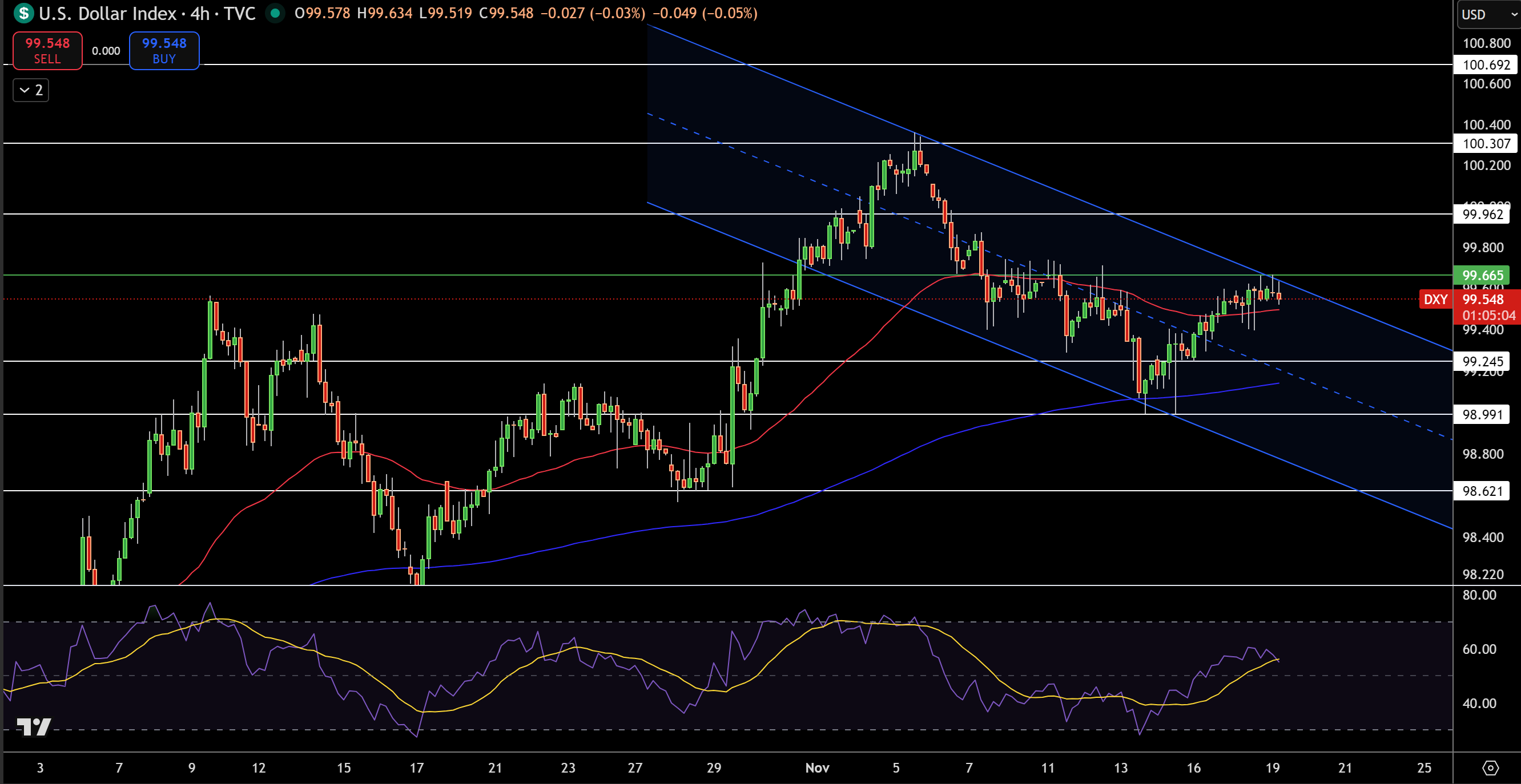Click the 98.621 support level label
The height and width of the screenshot is (784, 1521).
click(x=1486, y=491)
